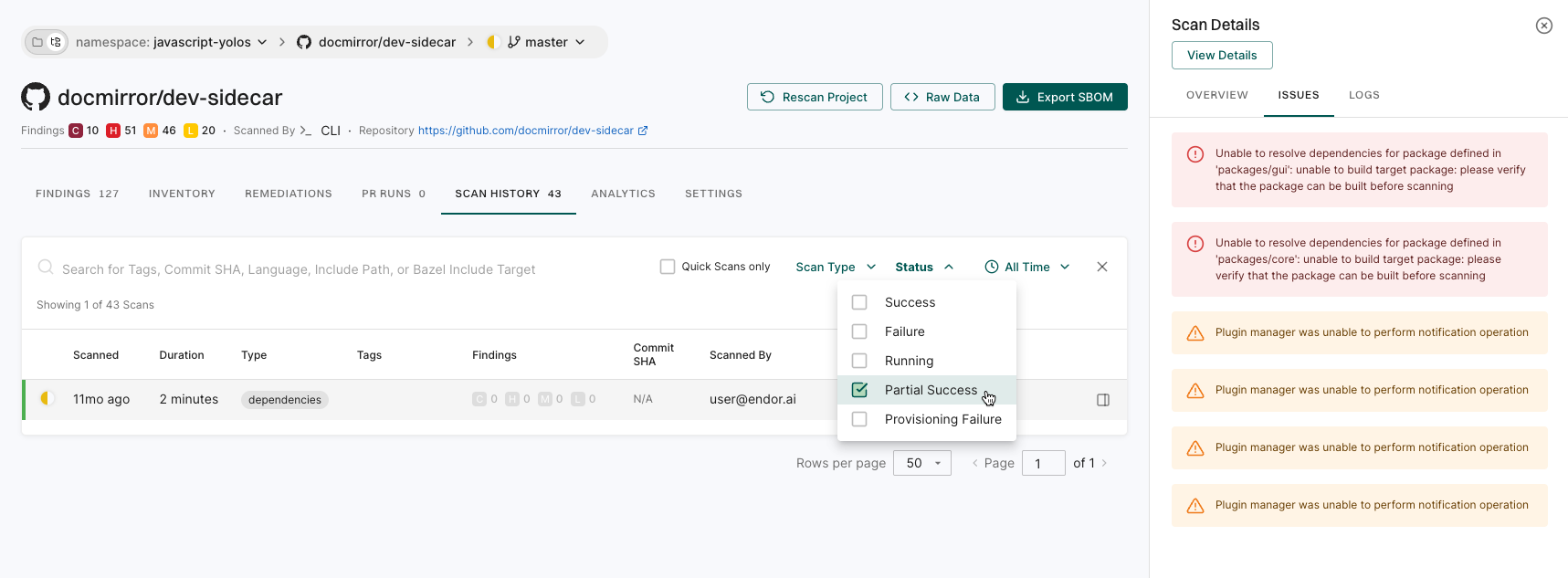
Task: Open the Settings tab
Action: click(713, 194)
